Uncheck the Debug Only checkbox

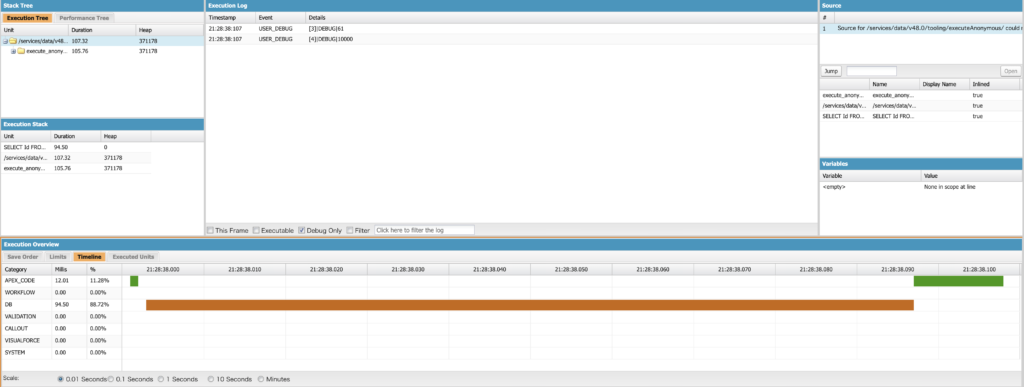[x=302, y=230]
